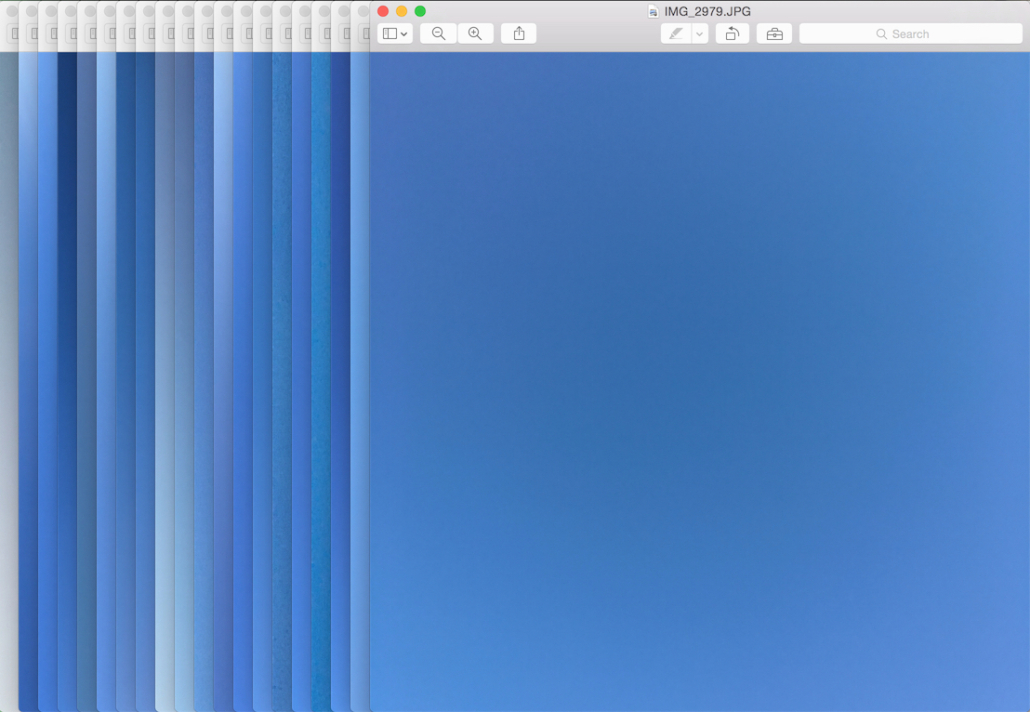The image size is (1030, 712).
Task: Rotate the image left
Action: click(x=732, y=34)
